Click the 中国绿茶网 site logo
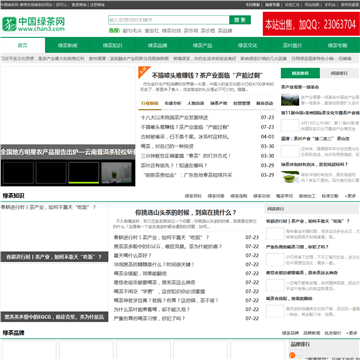The image size is (360, 360). coord(33,24)
